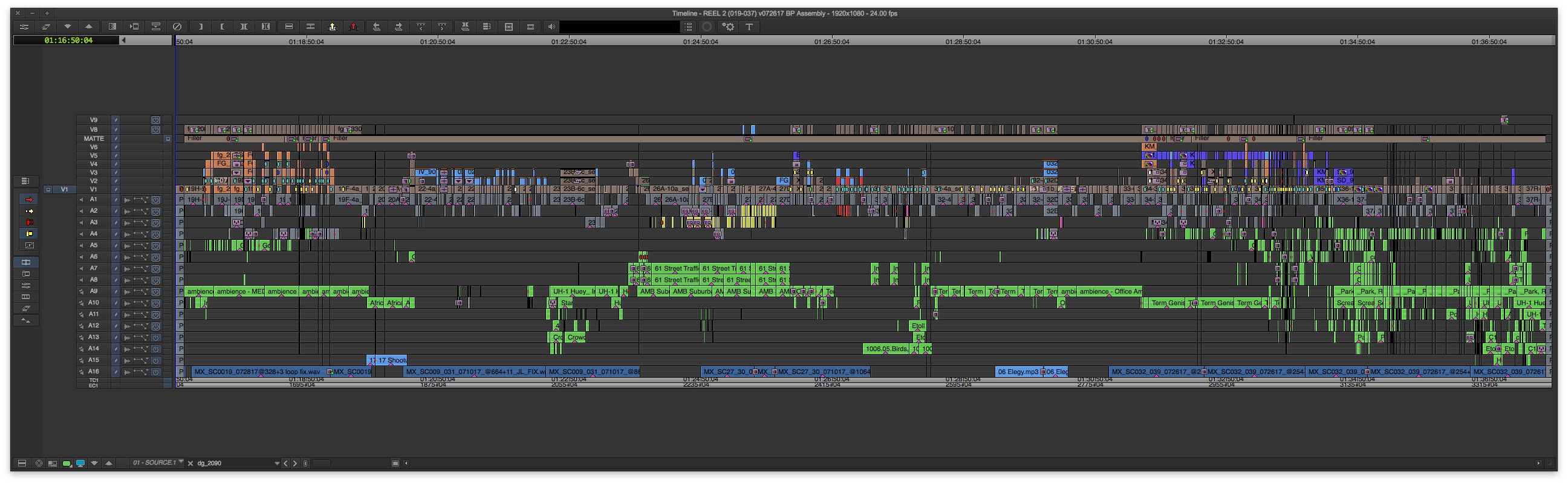The width and height of the screenshot is (1568, 484).
Task: Click the Title tool T icon
Action: pos(749,27)
